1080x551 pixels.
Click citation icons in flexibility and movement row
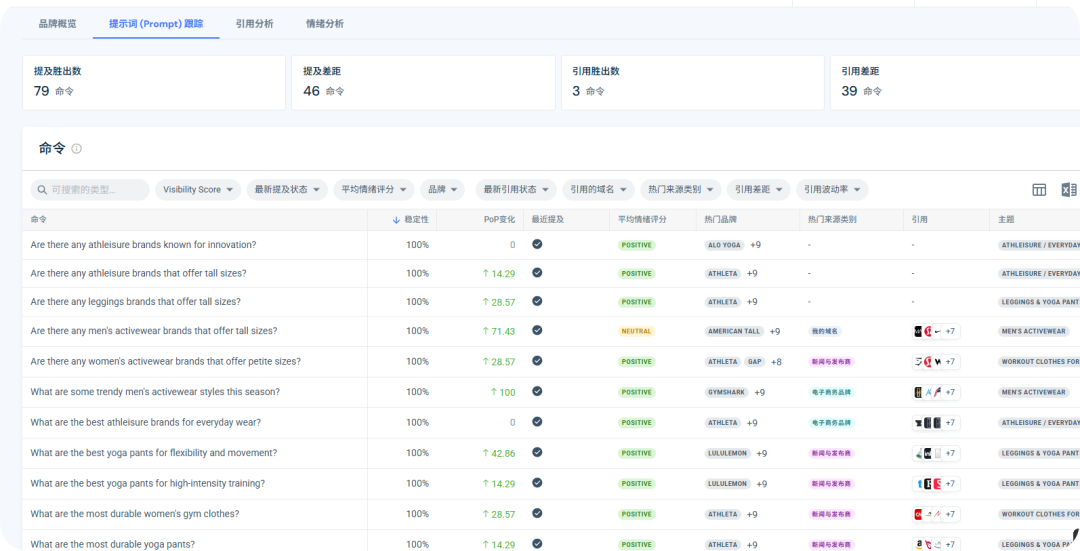click(936, 453)
